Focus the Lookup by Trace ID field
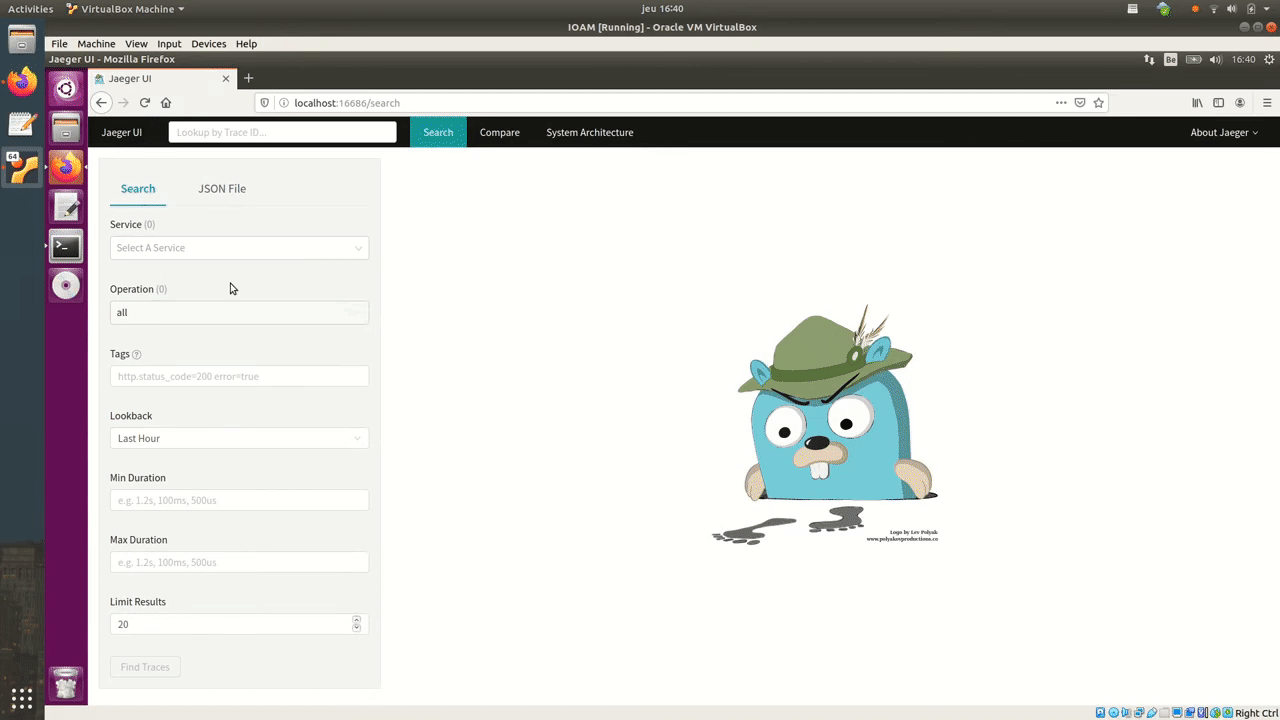The width and height of the screenshot is (1280, 720). point(282,132)
